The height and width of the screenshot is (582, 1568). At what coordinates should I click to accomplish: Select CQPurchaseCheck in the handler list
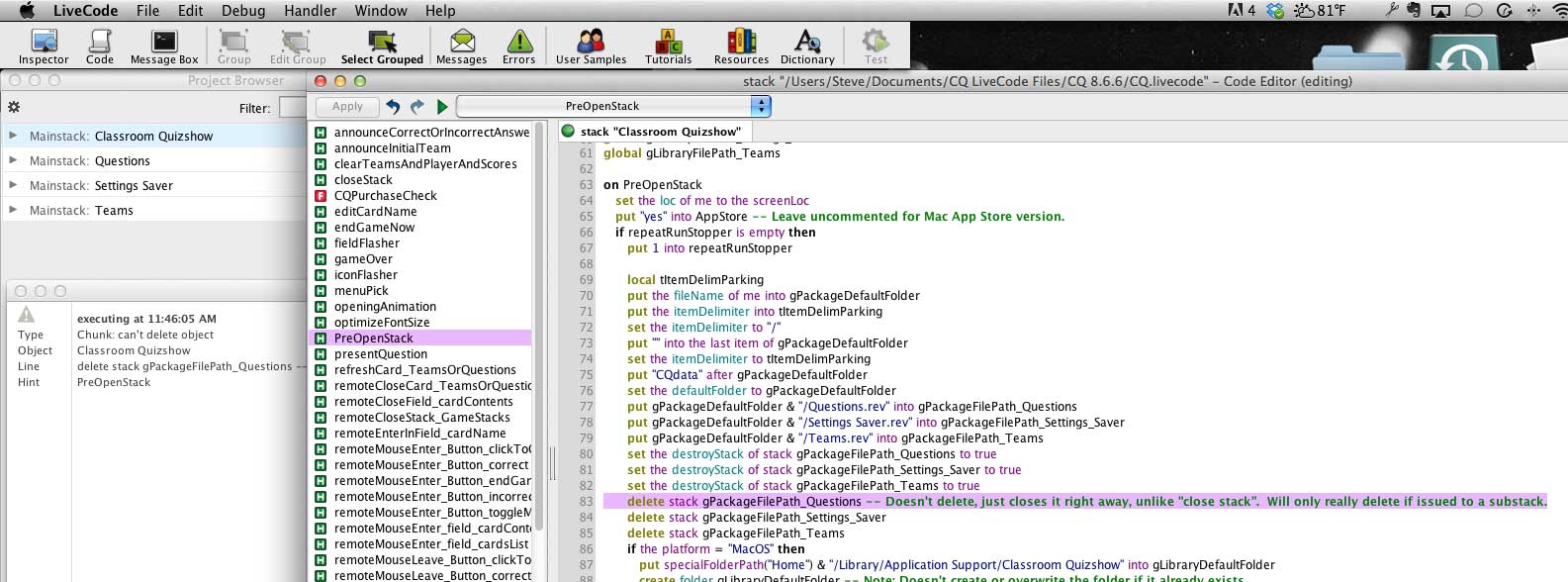[385, 196]
